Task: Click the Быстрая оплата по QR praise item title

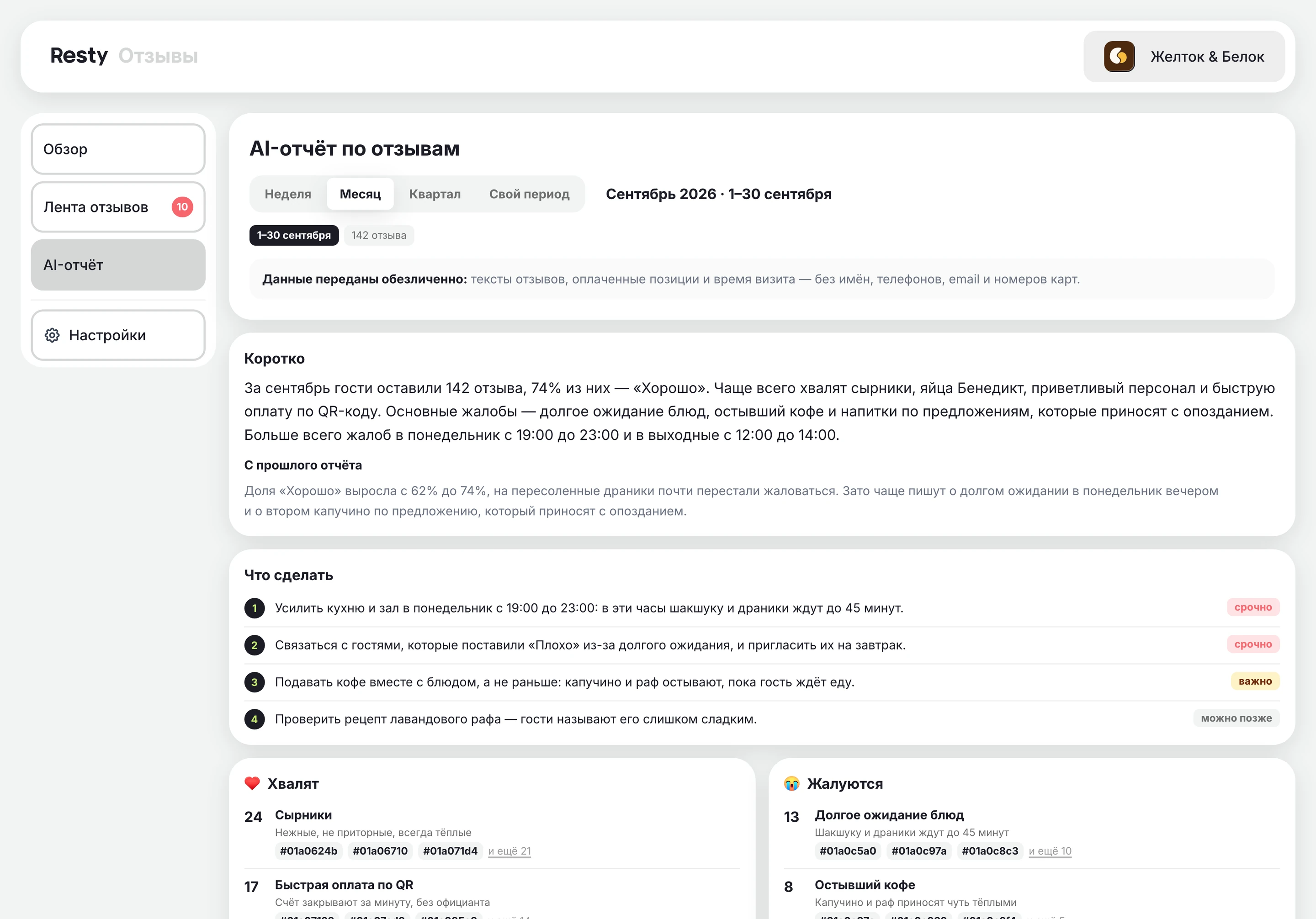Action: (x=344, y=885)
